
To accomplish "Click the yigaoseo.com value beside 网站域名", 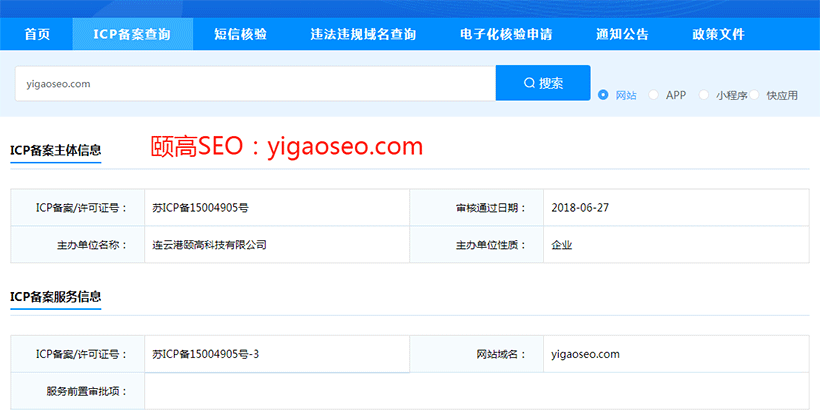I will point(585,354).
